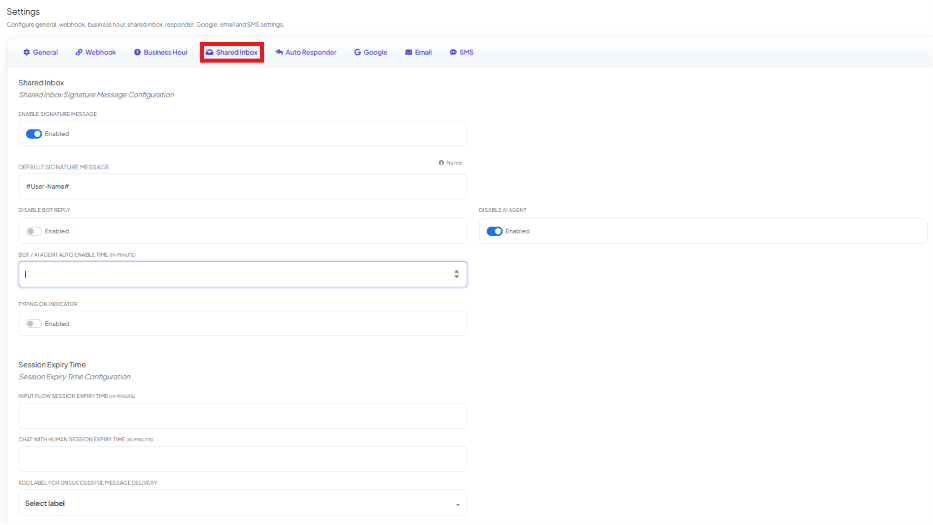Image resolution: width=933 pixels, height=525 pixels.
Task: Click the Session Expiry Time heading
Action: (x=52, y=365)
